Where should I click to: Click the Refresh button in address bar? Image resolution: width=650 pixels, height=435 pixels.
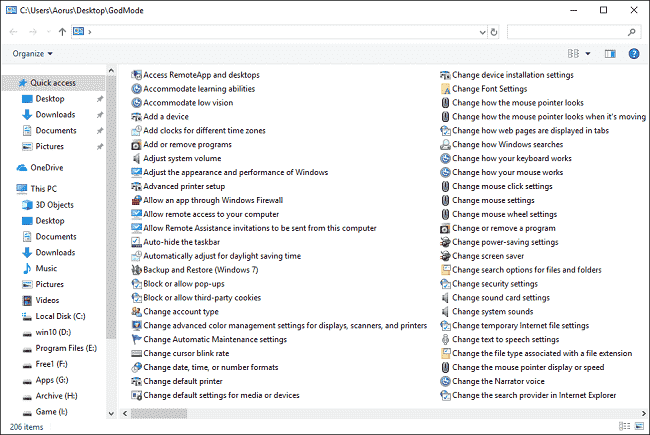coord(495,32)
